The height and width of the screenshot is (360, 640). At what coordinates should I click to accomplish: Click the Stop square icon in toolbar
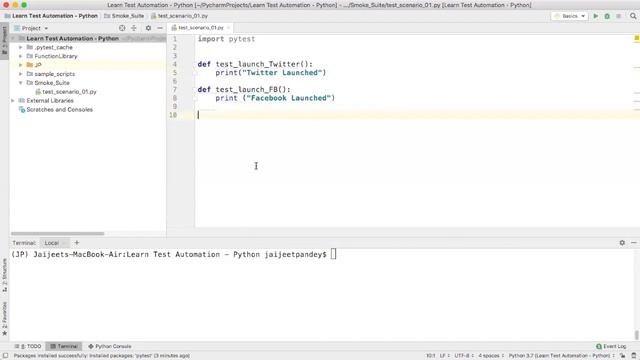[x=618, y=16]
